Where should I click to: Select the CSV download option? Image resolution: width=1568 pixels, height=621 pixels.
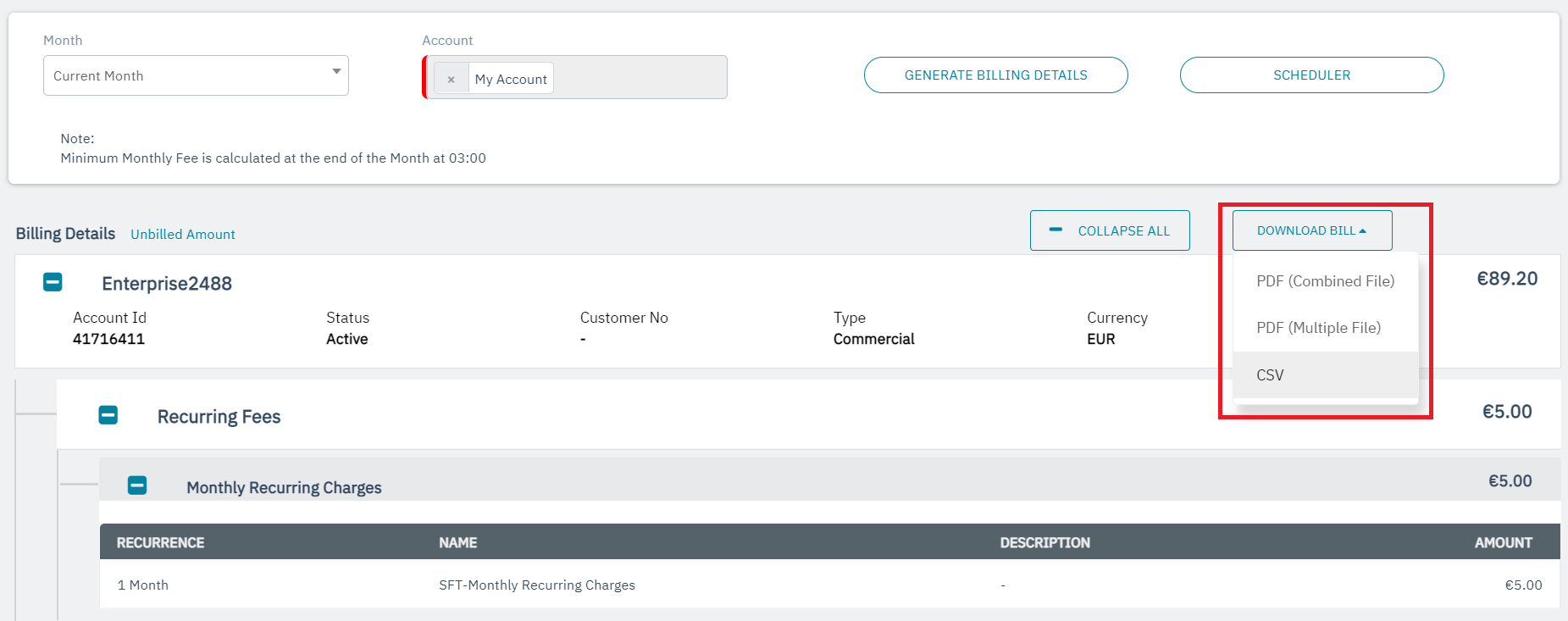click(x=1270, y=375)
